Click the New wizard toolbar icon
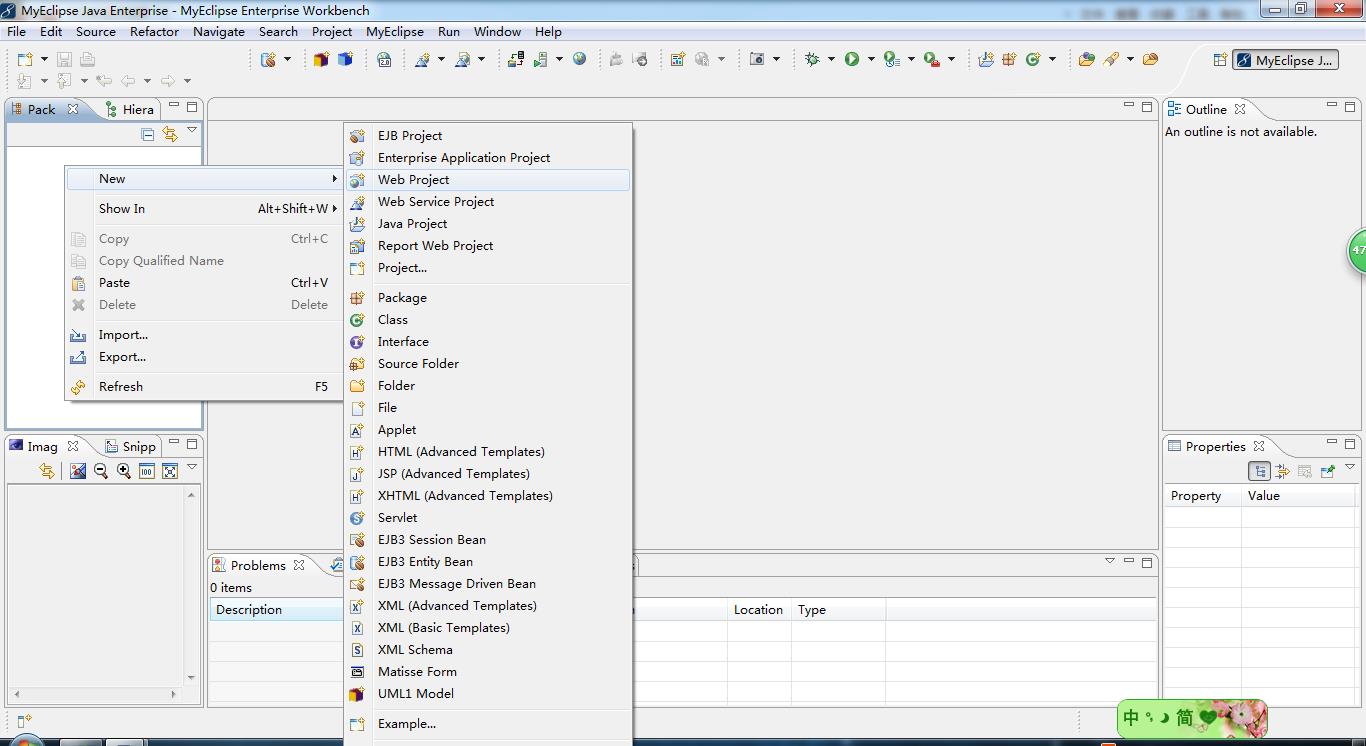Screen dimensions: 1366x746 pos(25,60)
